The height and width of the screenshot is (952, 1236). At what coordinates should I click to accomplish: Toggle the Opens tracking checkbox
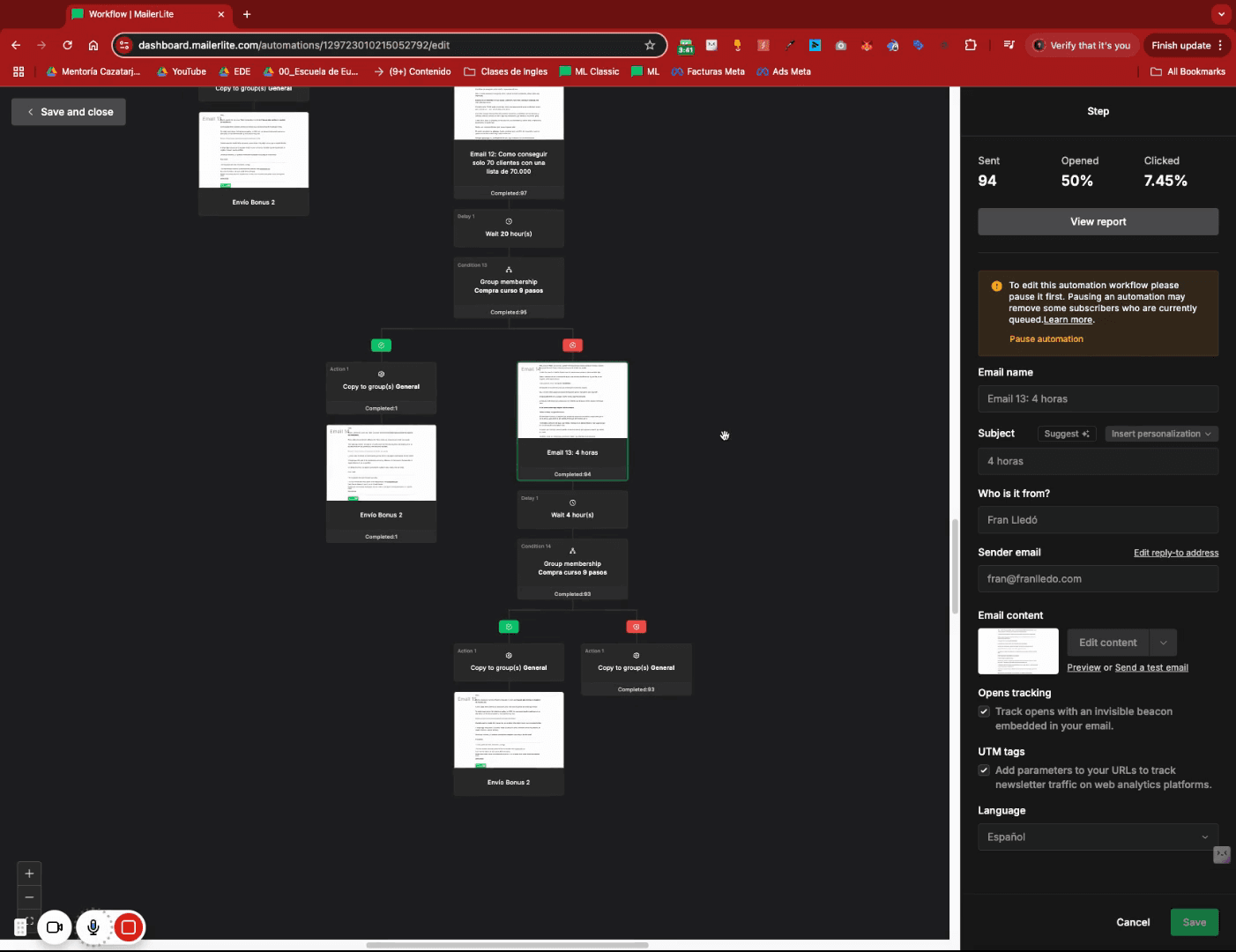[x=984, y=711]
